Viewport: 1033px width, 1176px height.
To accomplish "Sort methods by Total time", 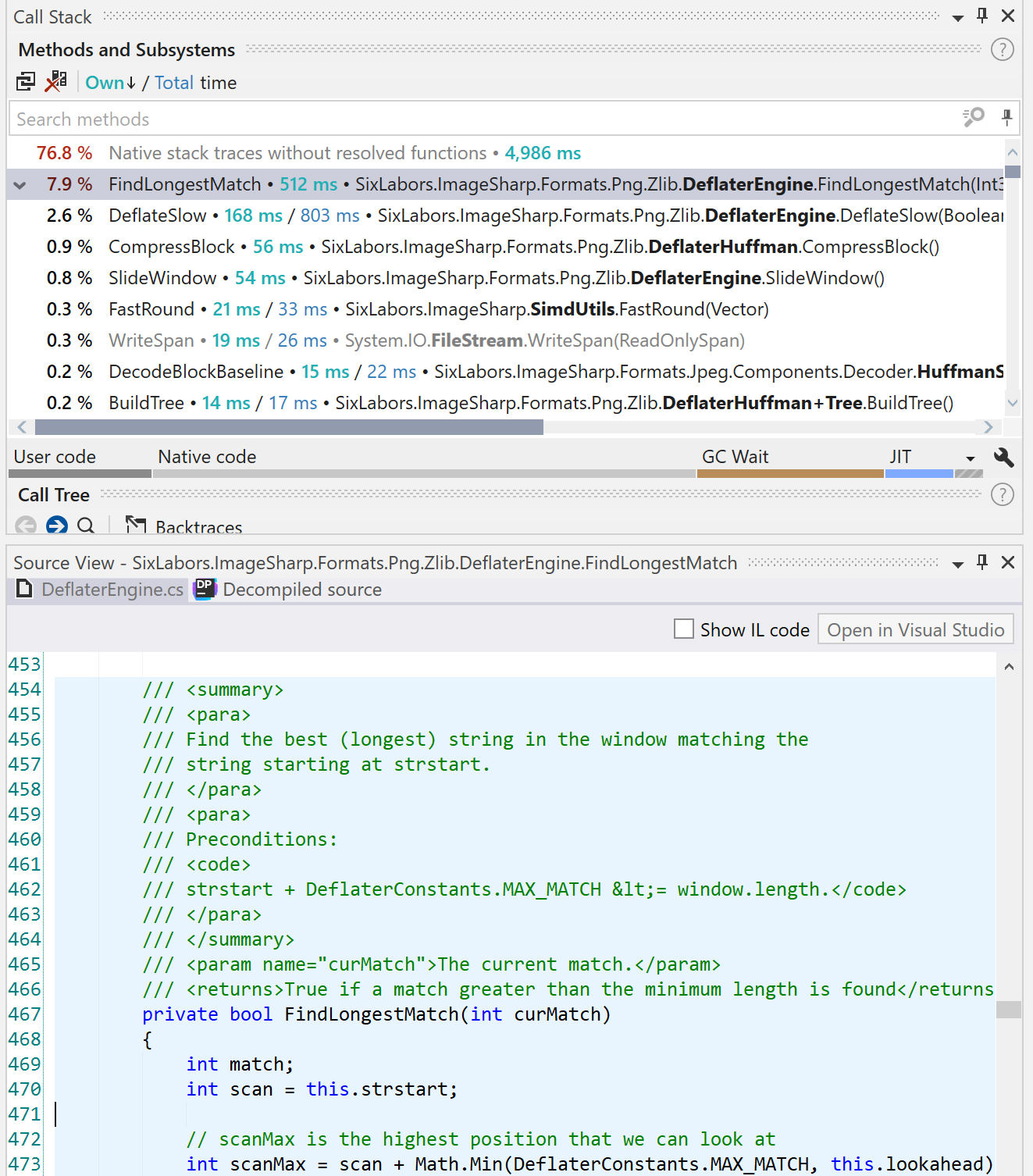I will tap(174, 83).
